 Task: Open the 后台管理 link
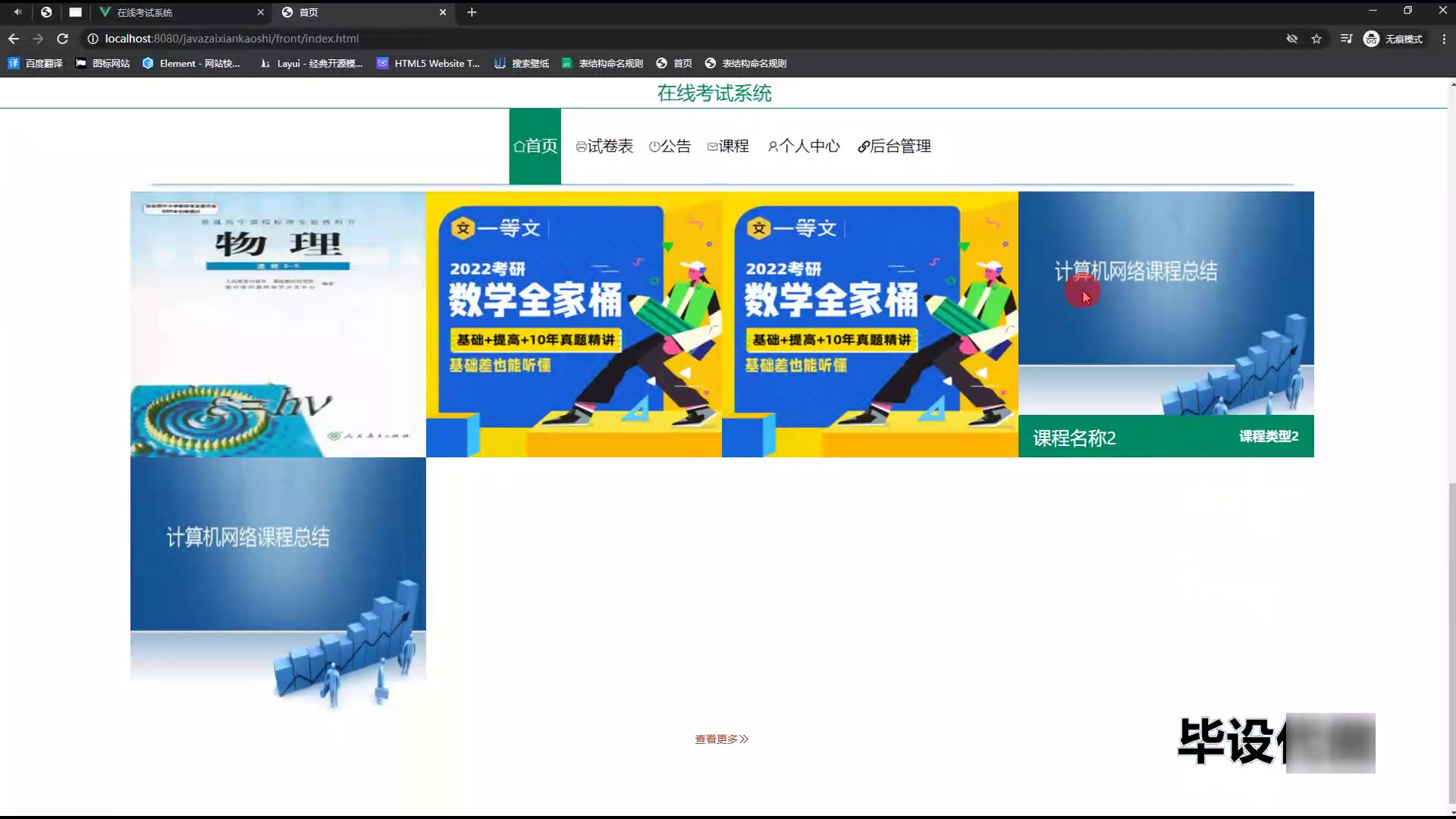[x=894, y=146]
